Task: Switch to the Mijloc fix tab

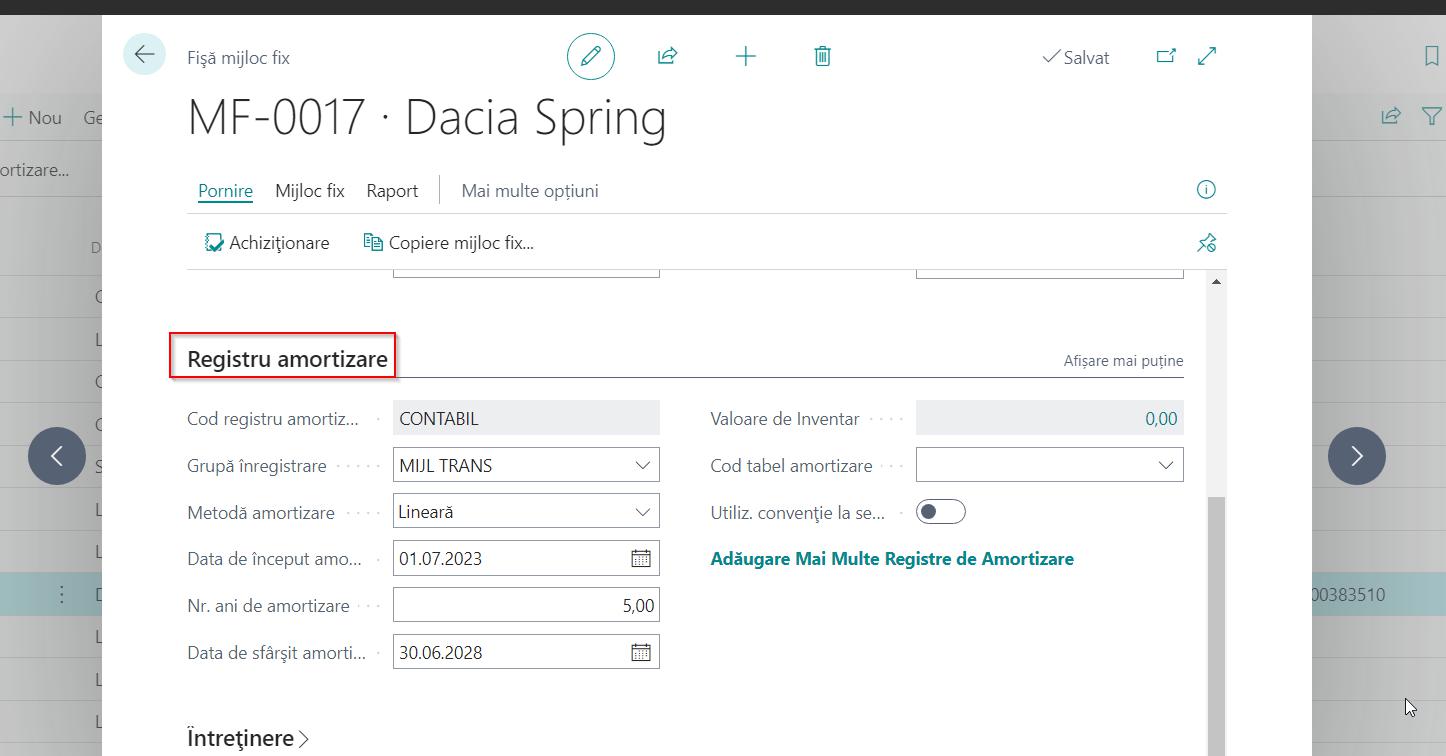Action: tap(309, 191)
